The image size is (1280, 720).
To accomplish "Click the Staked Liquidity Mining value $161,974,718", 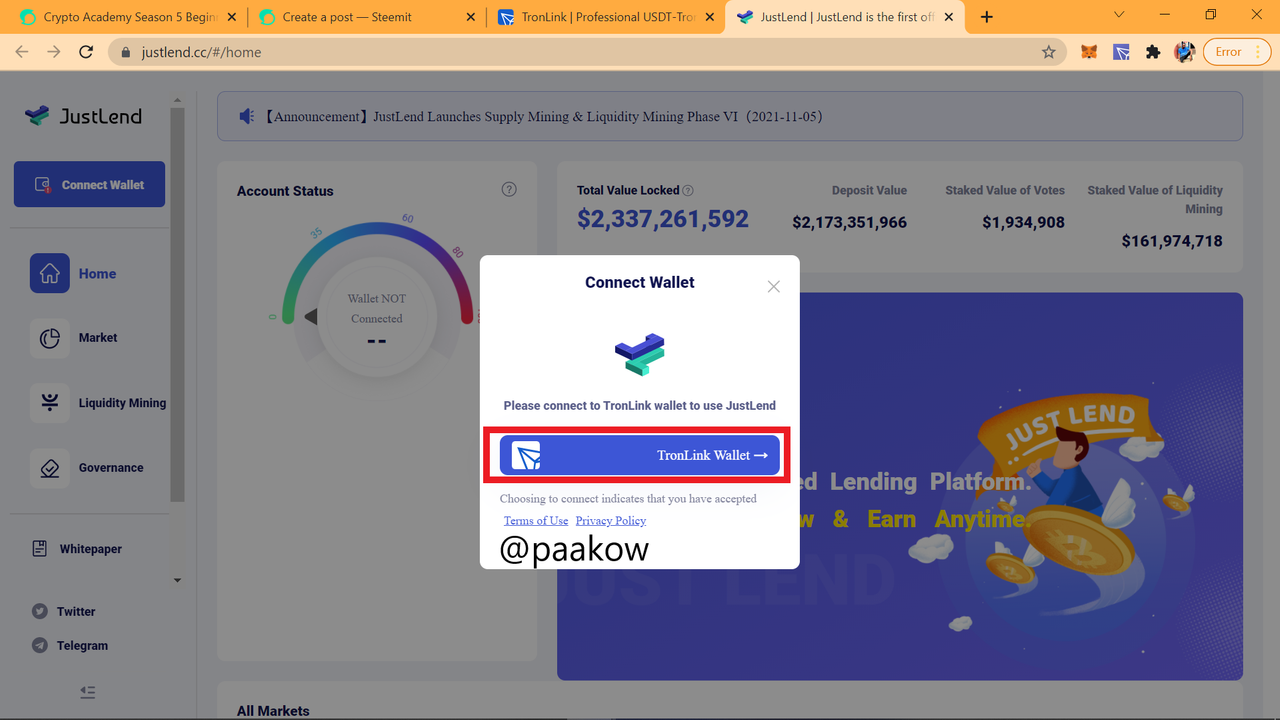I will 1172,241.
